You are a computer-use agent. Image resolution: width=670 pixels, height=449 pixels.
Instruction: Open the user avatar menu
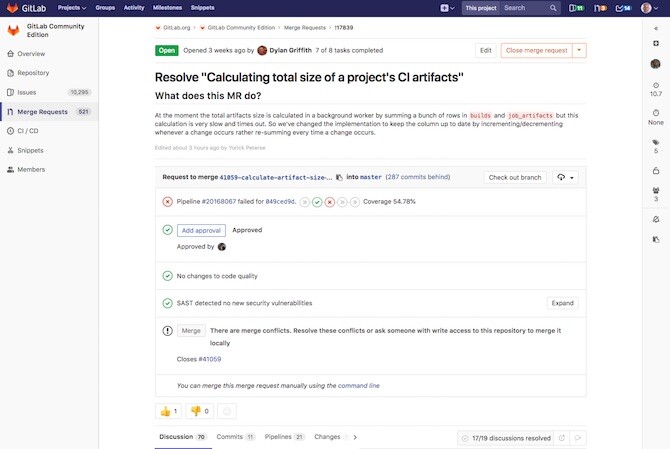point(649,8)
